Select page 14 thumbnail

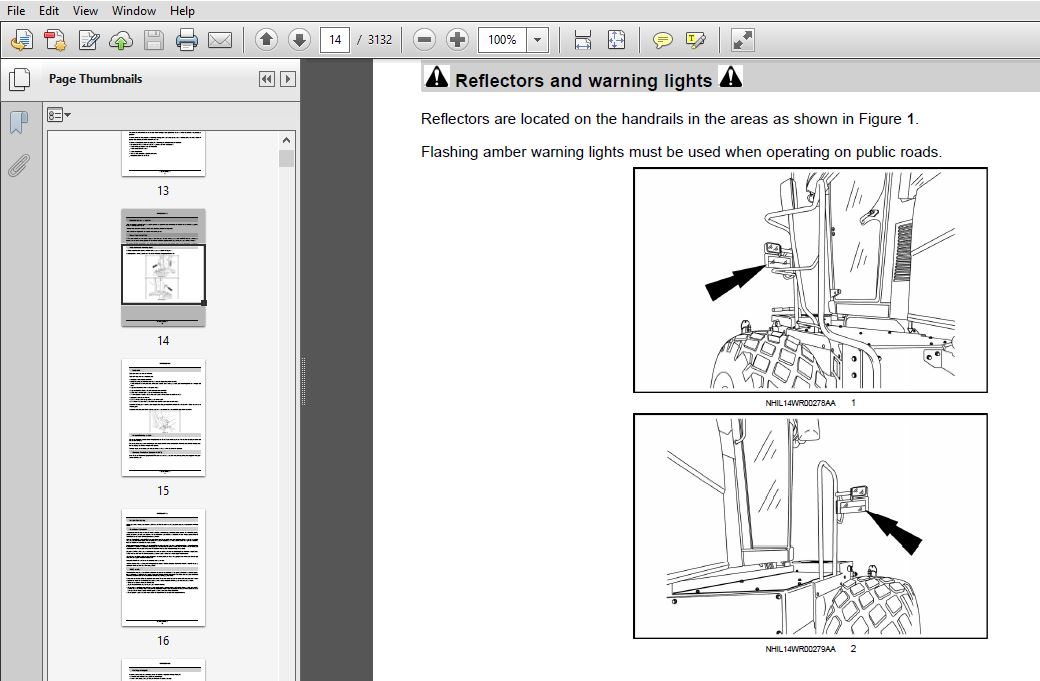[x=163, y=268]
